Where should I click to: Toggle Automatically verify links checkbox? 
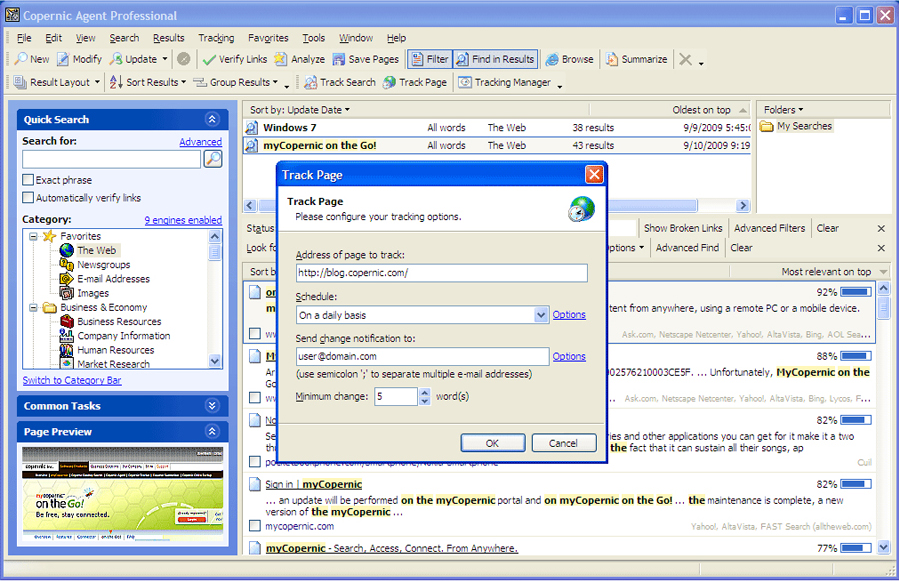[x=28, y=198]
